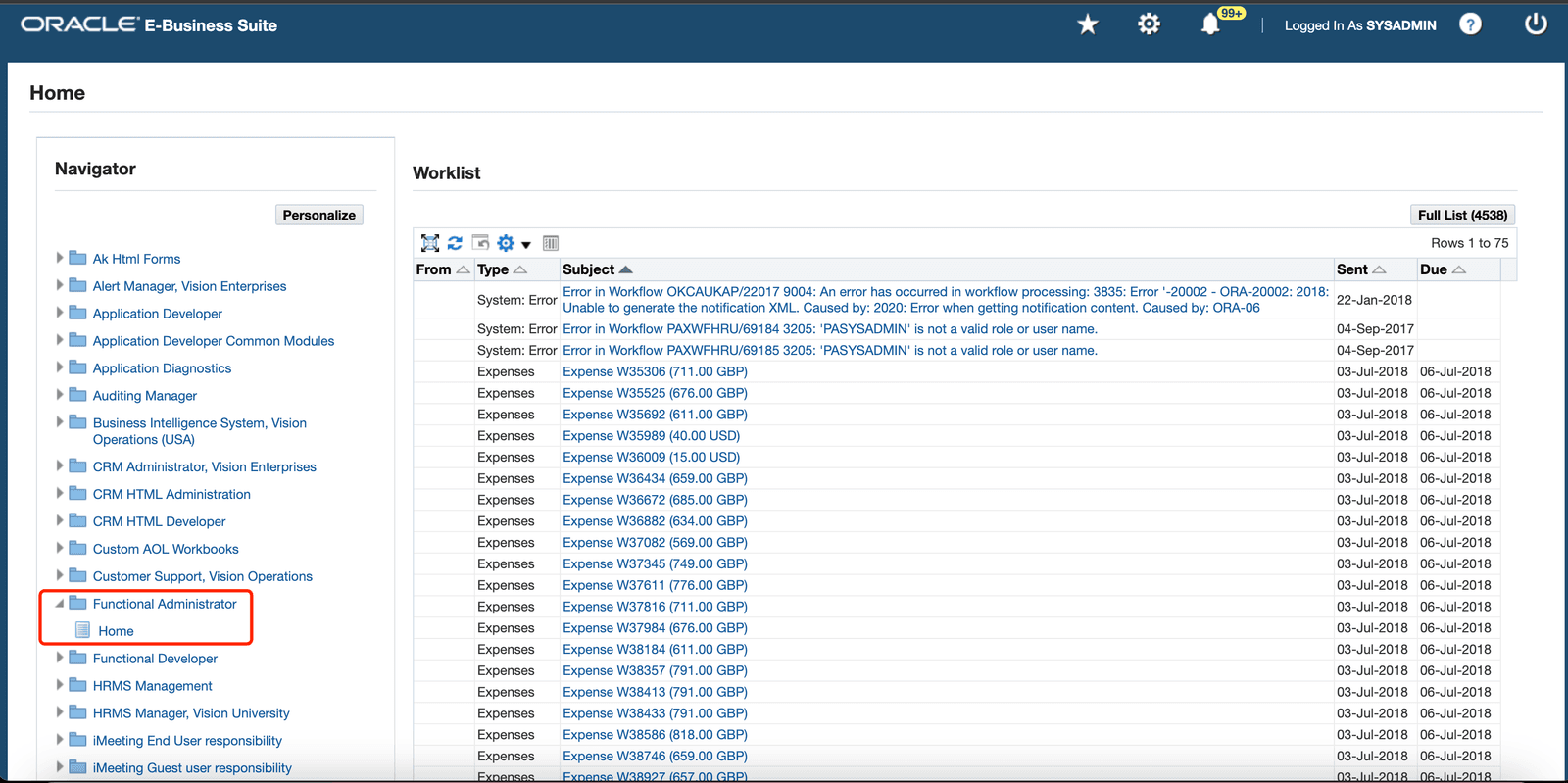Click the Home page document icon
The image size is (1568, 783).
click(x=83, y=630)
